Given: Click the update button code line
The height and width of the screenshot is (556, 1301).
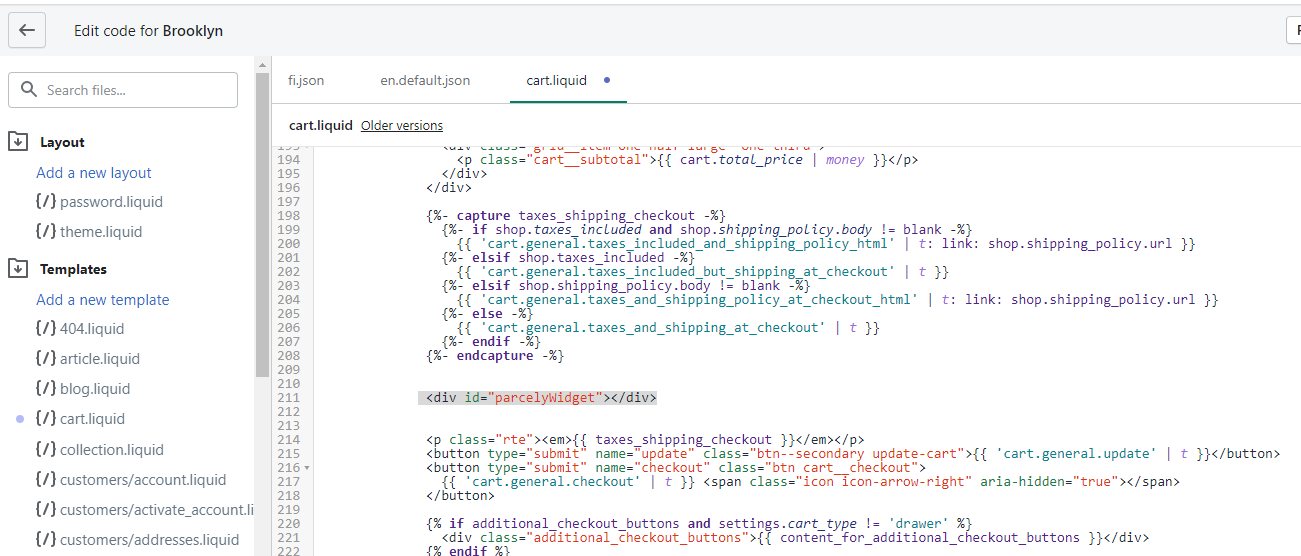Looking at the screenshot, I should click(x=853, y=454).
